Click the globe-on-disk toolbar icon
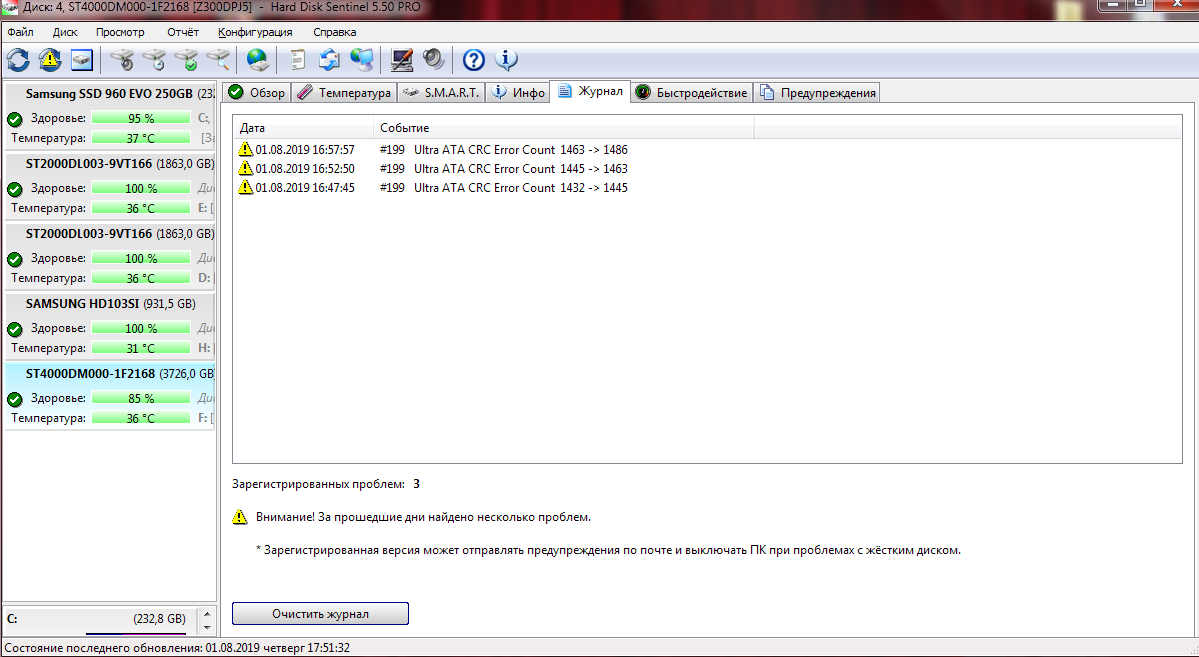The width and height of the screenshot is (1199, 657). point(258,60)
